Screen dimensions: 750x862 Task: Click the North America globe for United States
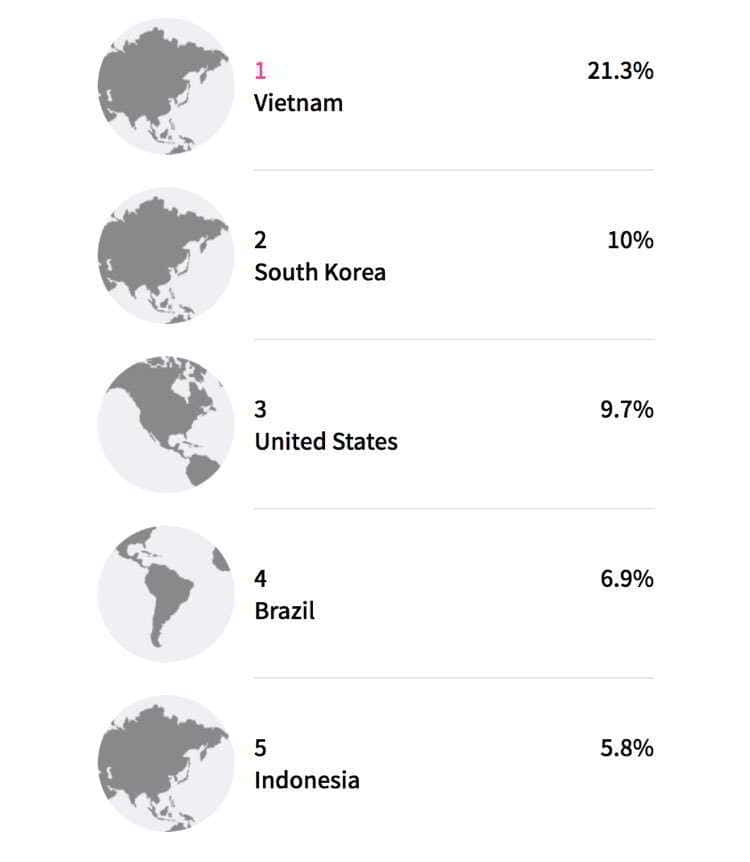(166, 424)
